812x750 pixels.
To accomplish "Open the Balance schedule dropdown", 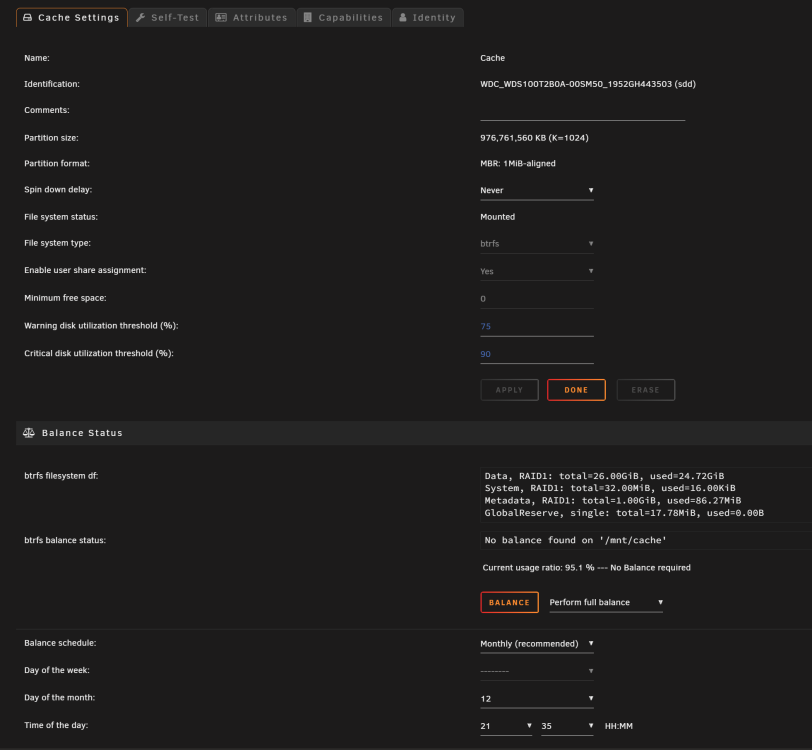I will [536, 644].
